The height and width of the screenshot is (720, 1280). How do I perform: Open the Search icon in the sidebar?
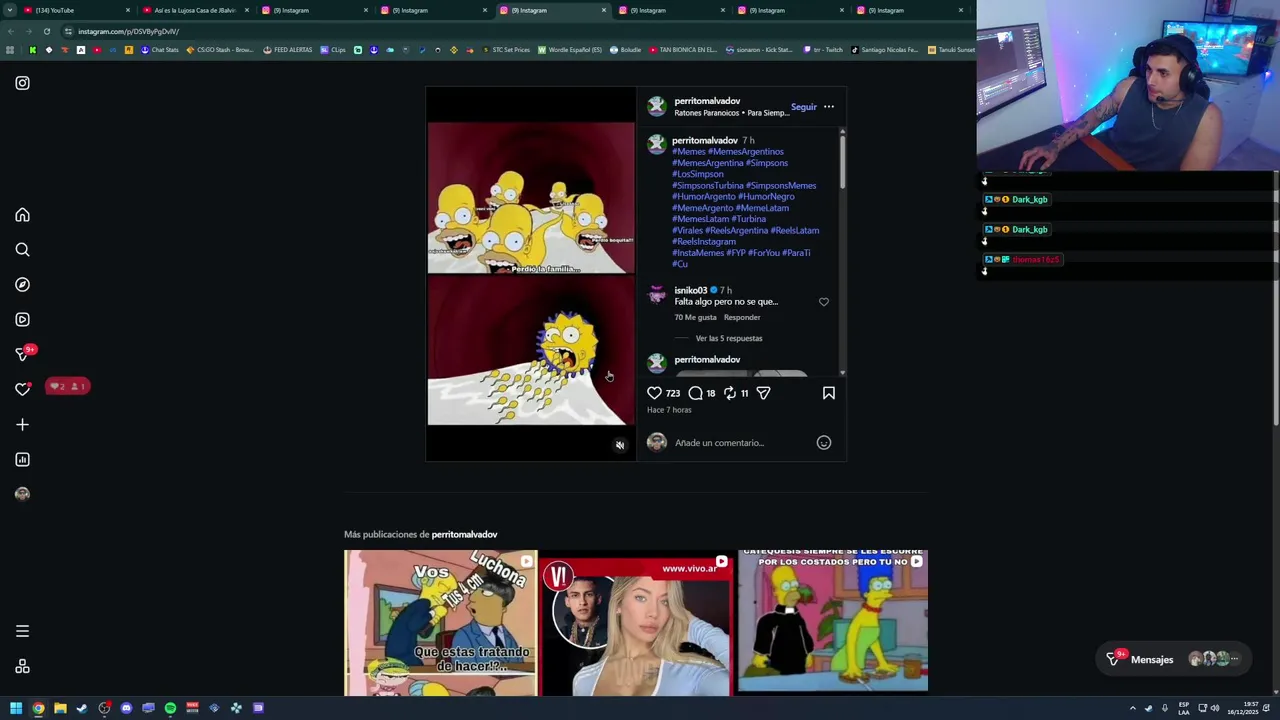click(x=22, y=250)
